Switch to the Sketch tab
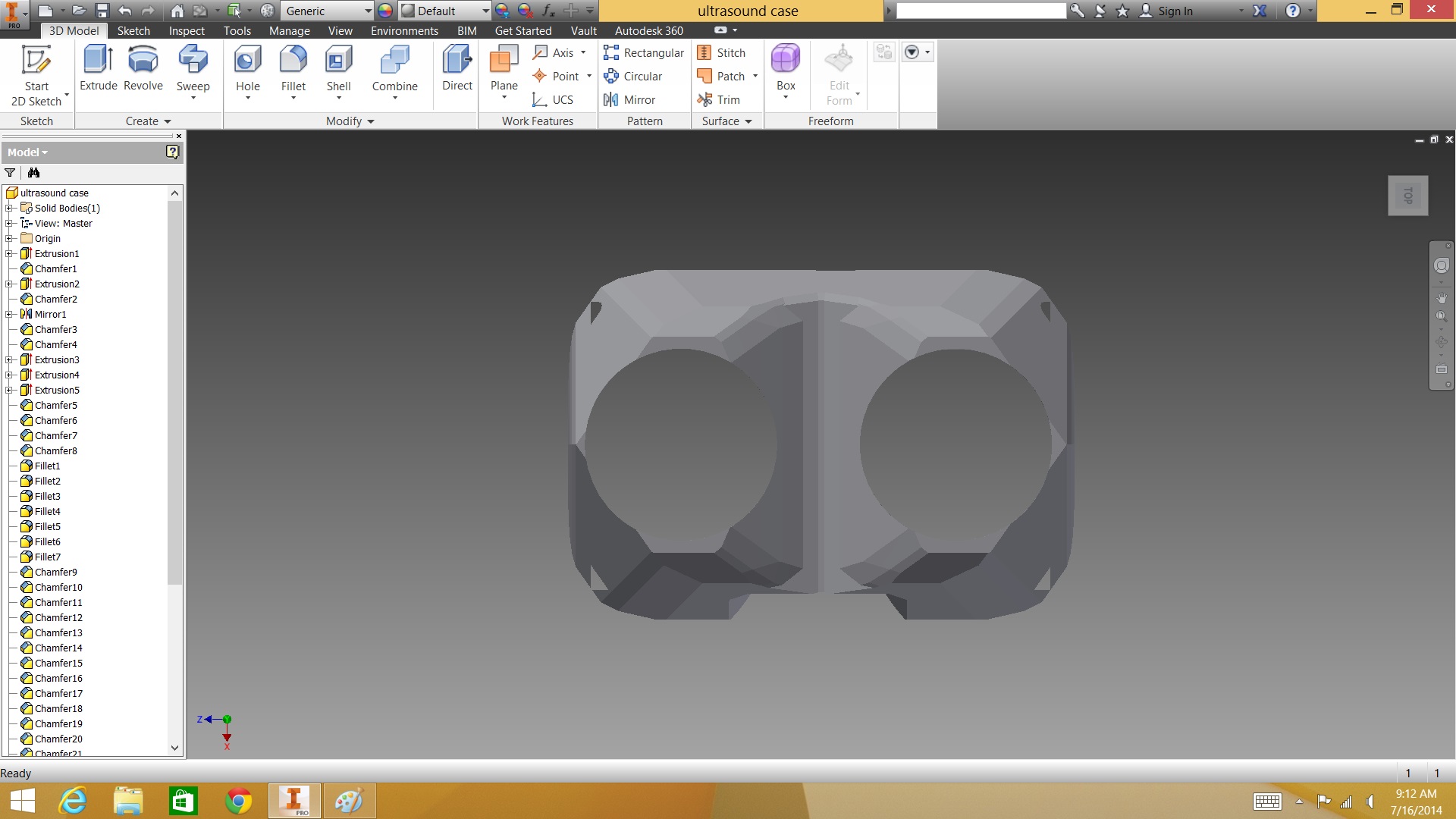Screen dimensions: 1456x819 [133, 30]
